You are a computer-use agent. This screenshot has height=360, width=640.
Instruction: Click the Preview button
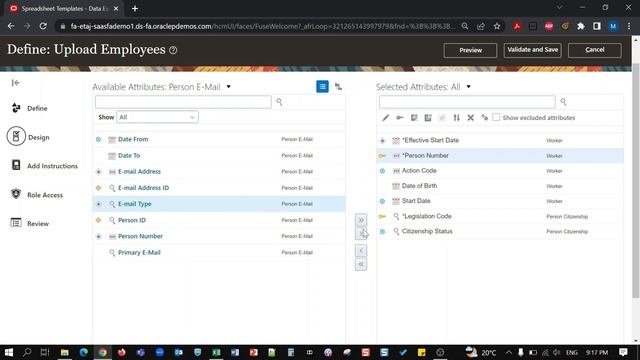tap(470, 50)
